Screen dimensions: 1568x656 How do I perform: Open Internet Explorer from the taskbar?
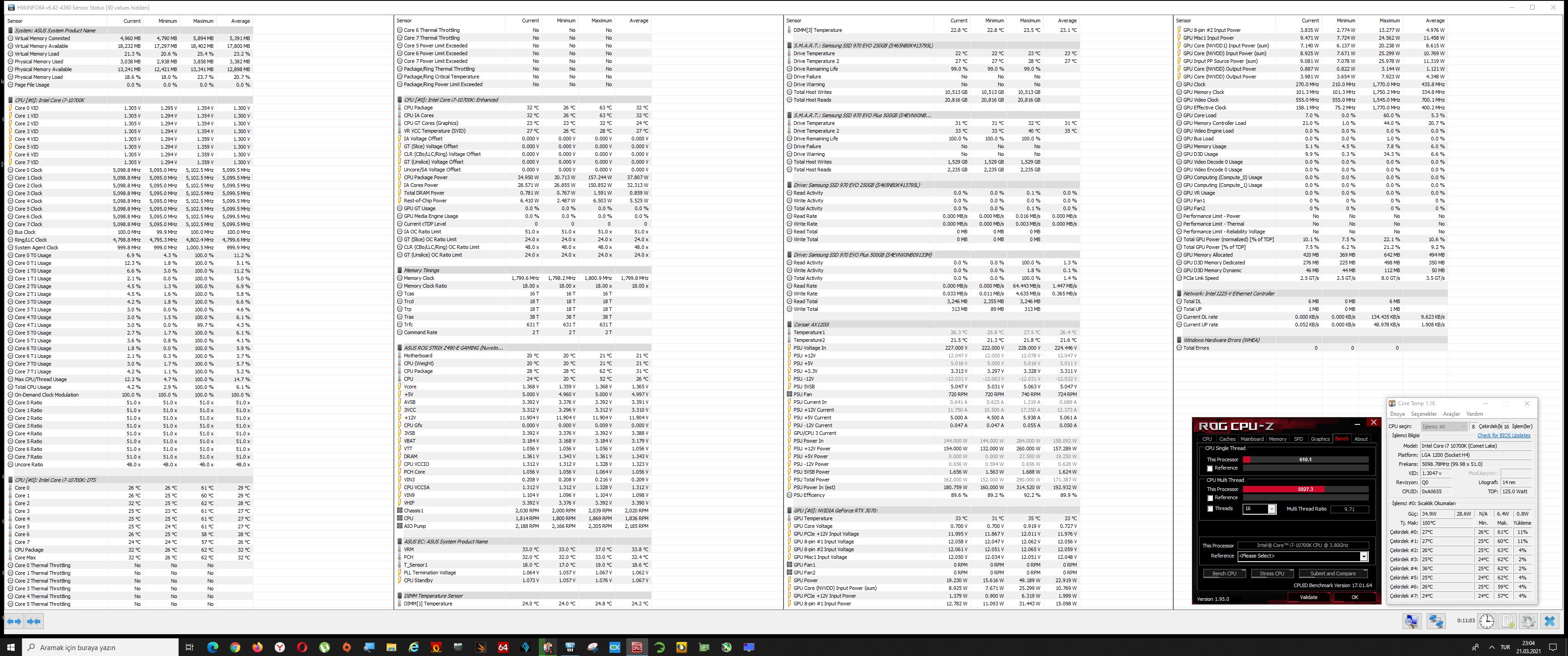[414, 647]
